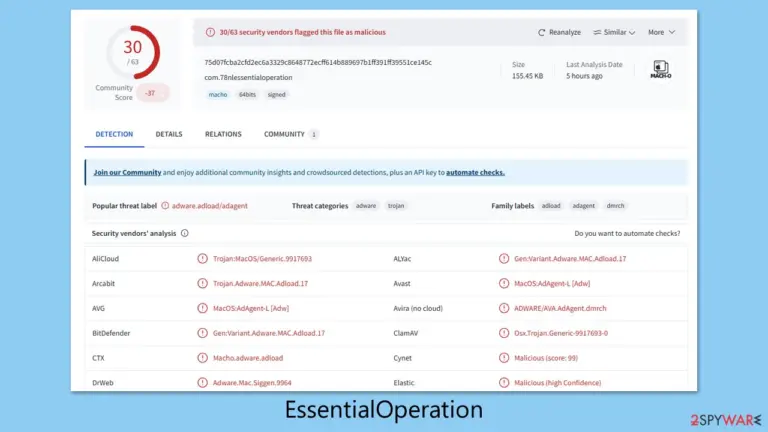Click the Reanalyze refresh icon
Screen dimensions: 768x432
coord(541,32)
